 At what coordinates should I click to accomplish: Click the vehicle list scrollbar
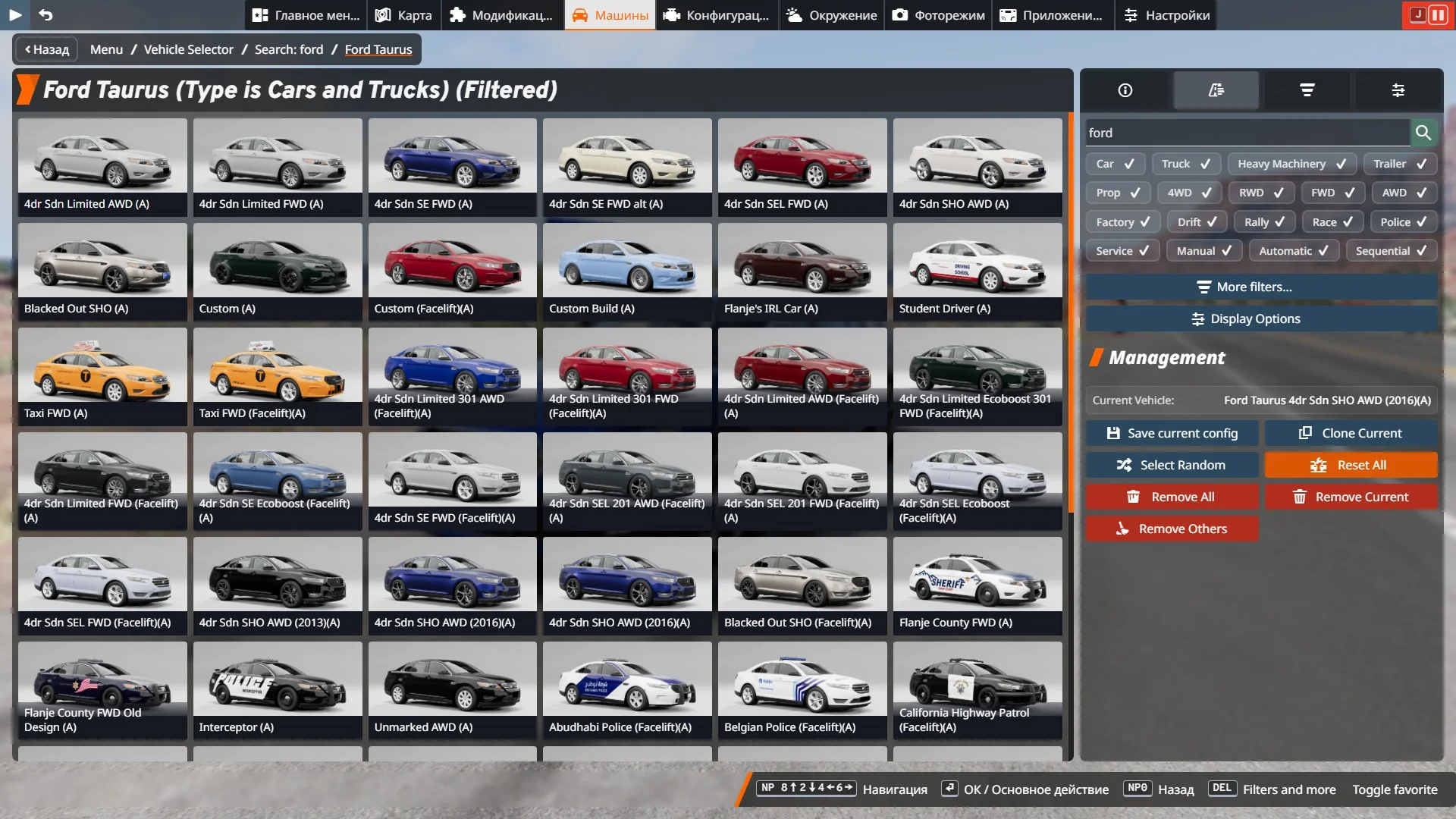coord(1071,312)
